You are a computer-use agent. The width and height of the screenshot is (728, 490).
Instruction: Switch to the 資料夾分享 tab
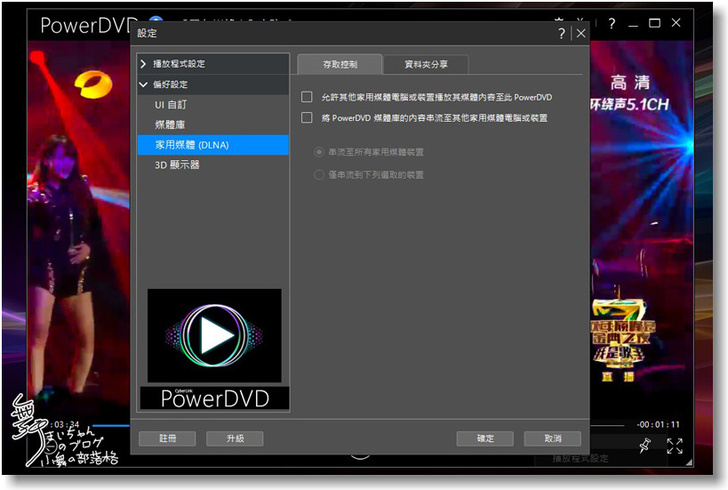click(x=425, y=64)
